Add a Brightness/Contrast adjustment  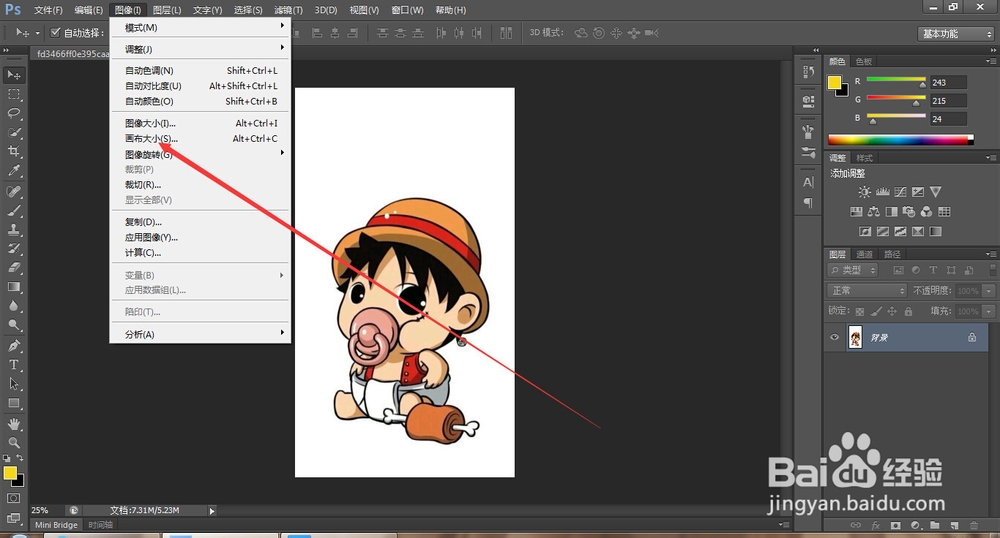[864, 192]
